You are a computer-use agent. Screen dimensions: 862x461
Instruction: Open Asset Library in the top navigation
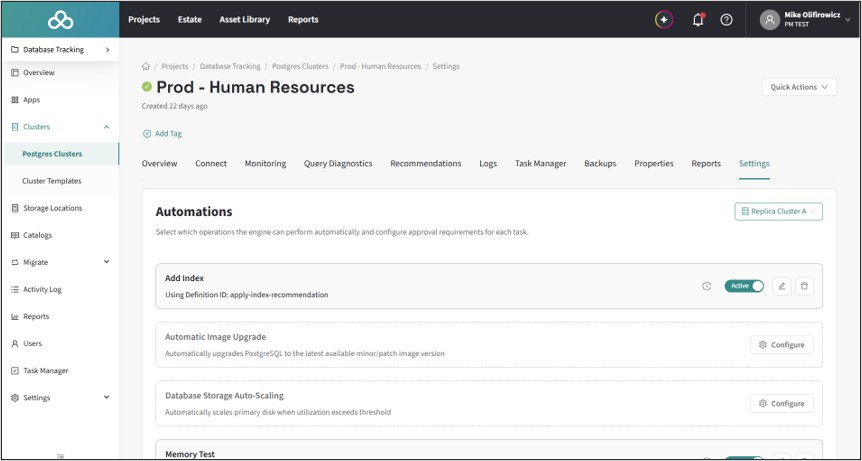(245, 20)
